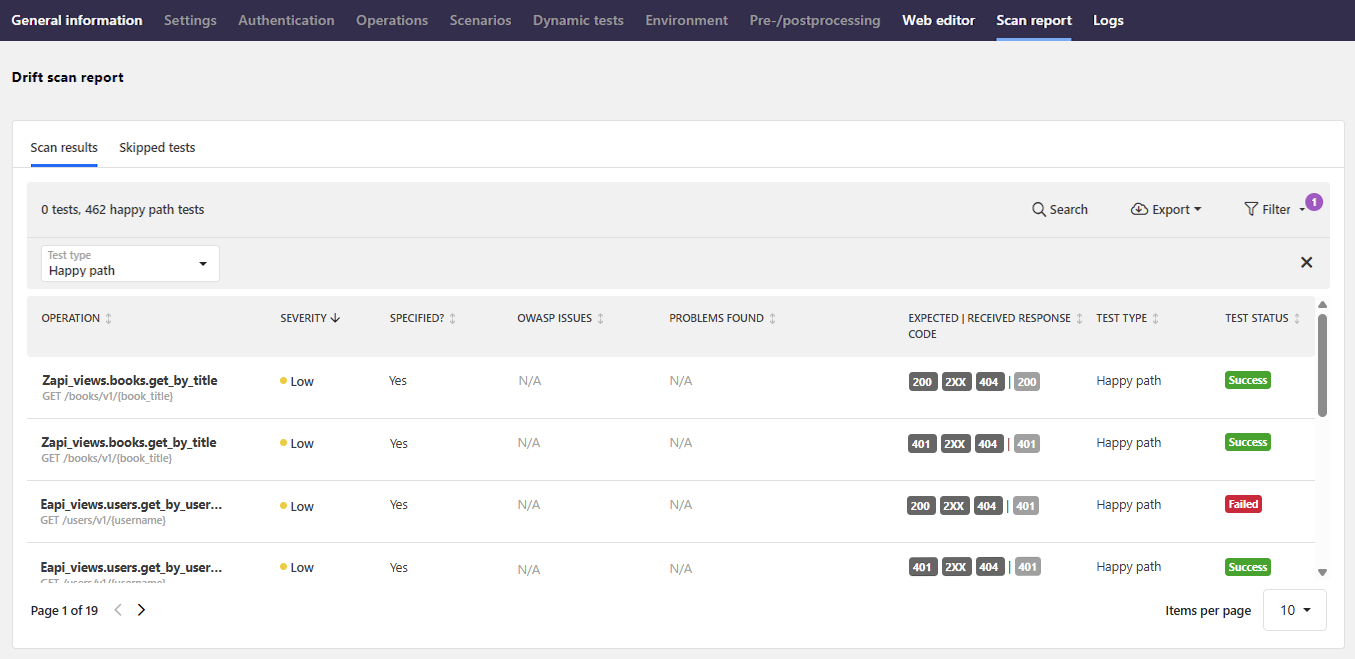Click the '0 tests, 462 happy path tests' summary

coord(123,210)
